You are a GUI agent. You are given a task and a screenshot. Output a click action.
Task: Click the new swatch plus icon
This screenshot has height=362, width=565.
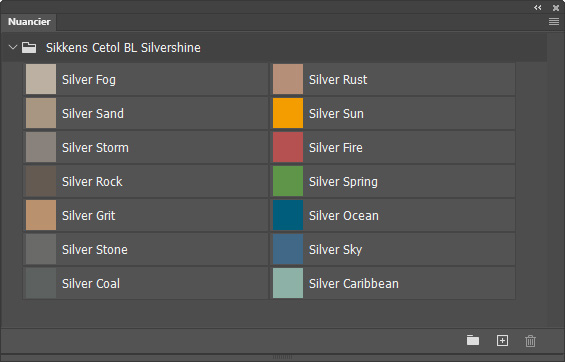click(502, 340)
